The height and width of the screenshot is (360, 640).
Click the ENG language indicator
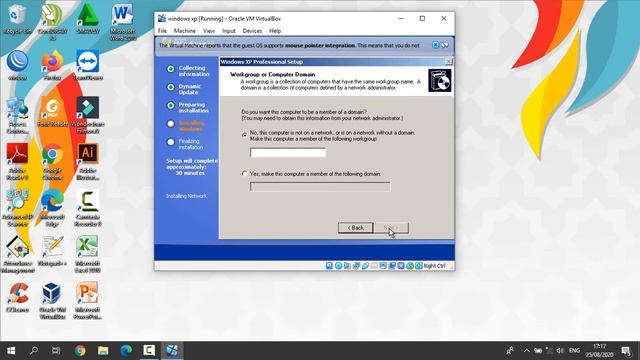pyautogui.click(x=574, y=351)
